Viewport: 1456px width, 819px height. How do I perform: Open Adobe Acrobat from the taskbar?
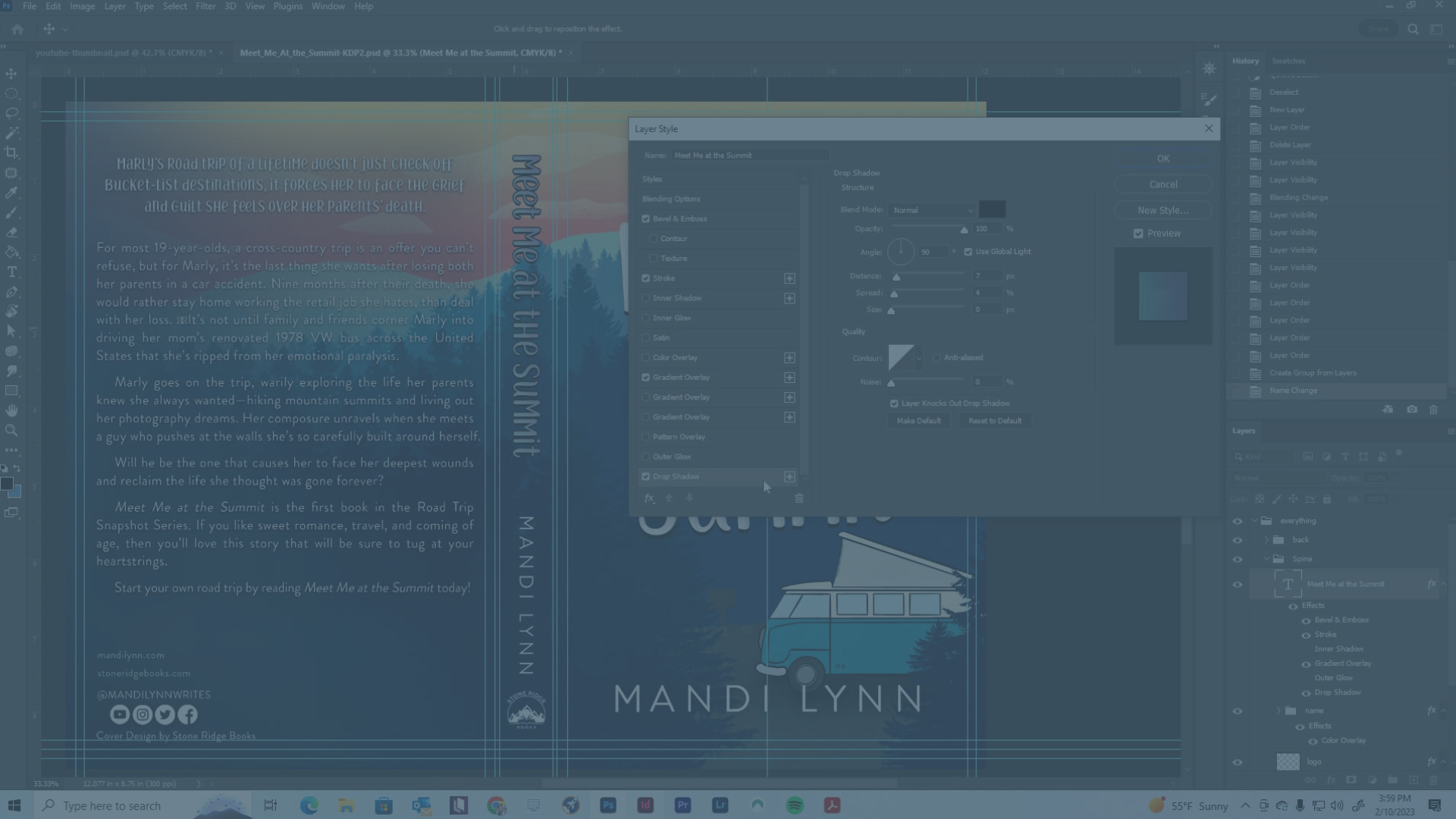(832, 805)
